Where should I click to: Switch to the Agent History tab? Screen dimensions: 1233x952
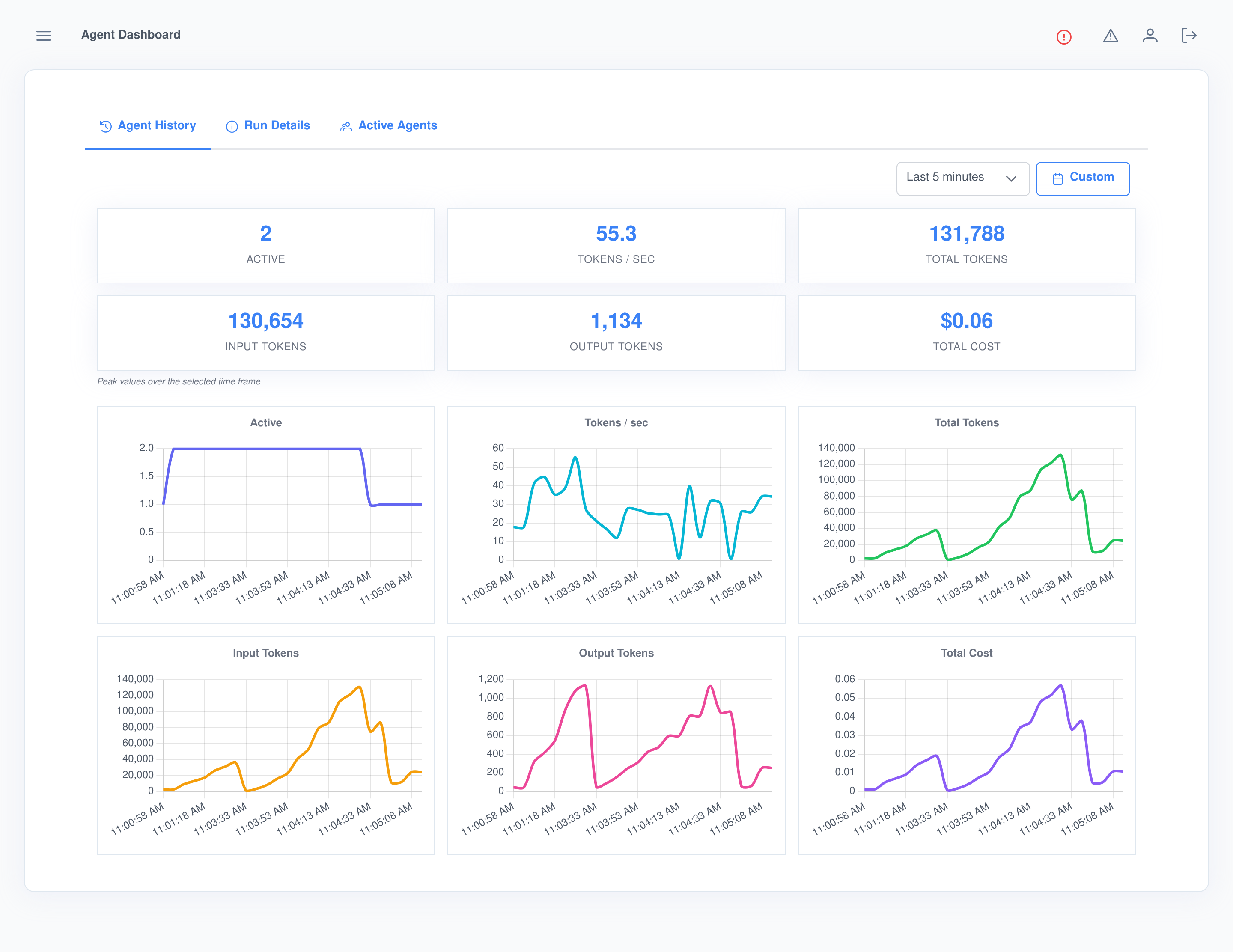[x=148, y=126]
